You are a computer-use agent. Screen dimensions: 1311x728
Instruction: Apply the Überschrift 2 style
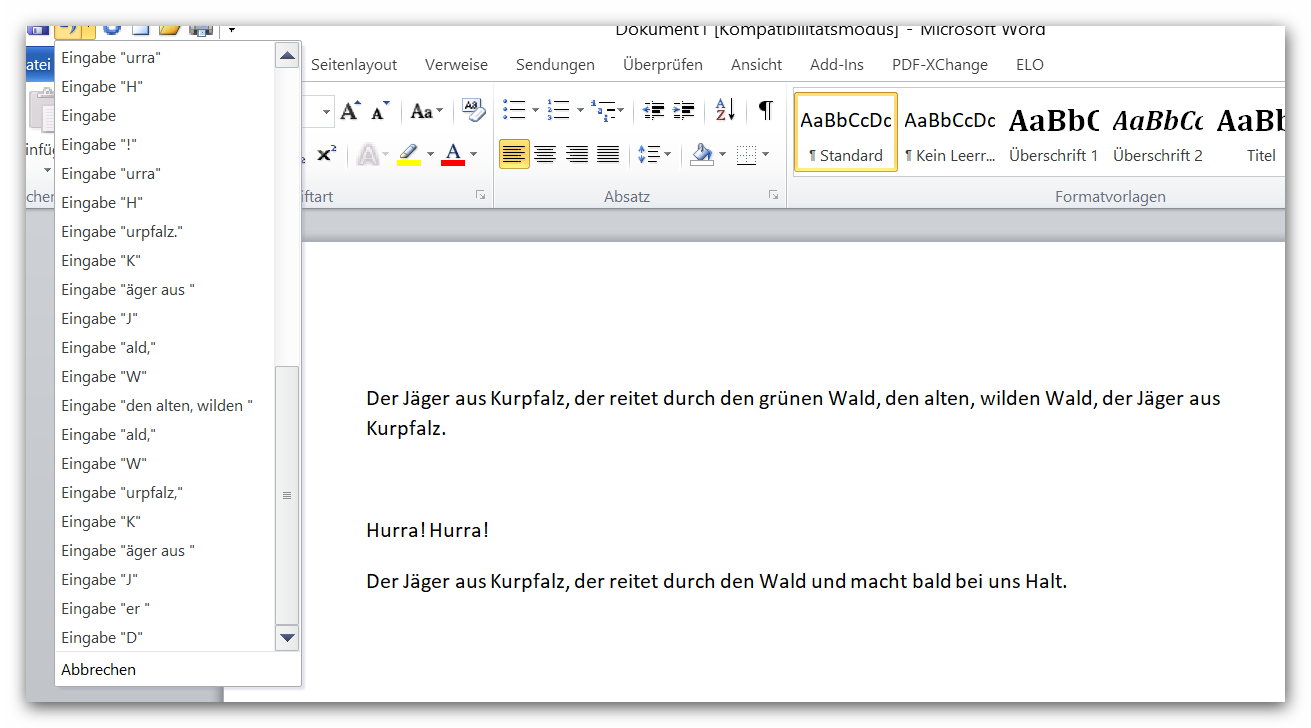coord(1157,133)
